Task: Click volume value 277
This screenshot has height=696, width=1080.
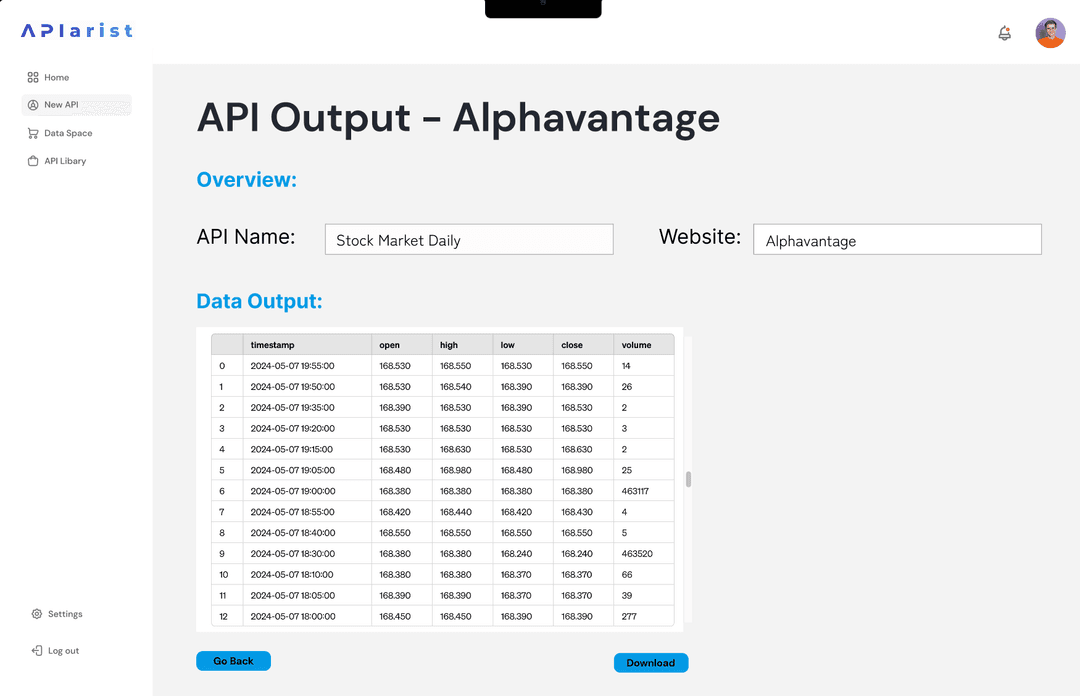Action: pyautogui.click(x=629, y=616)
